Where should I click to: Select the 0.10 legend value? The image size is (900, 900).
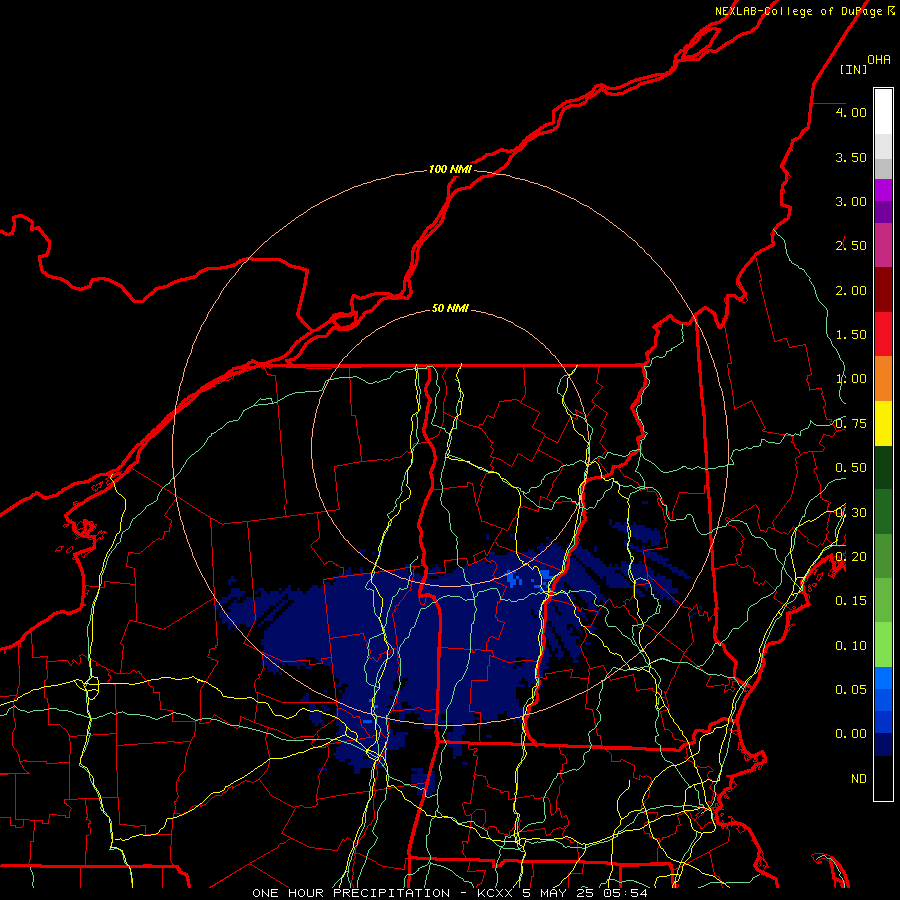[851, 646]
